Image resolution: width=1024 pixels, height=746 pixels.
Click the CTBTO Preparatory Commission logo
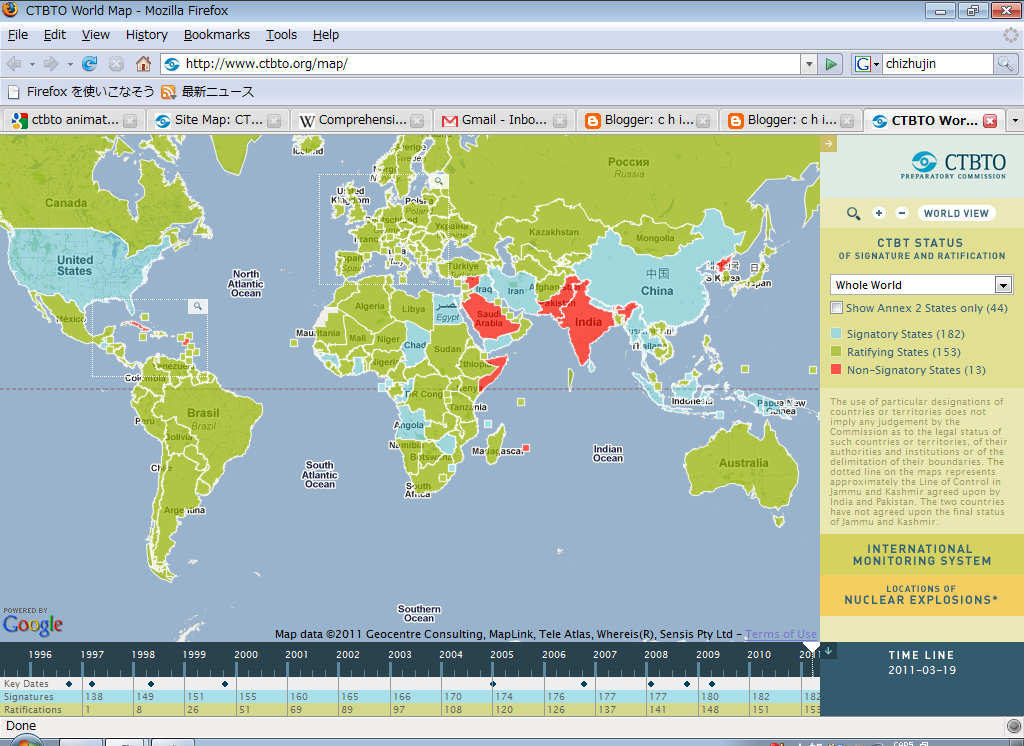pyautogui.click(x=953, y=165)
